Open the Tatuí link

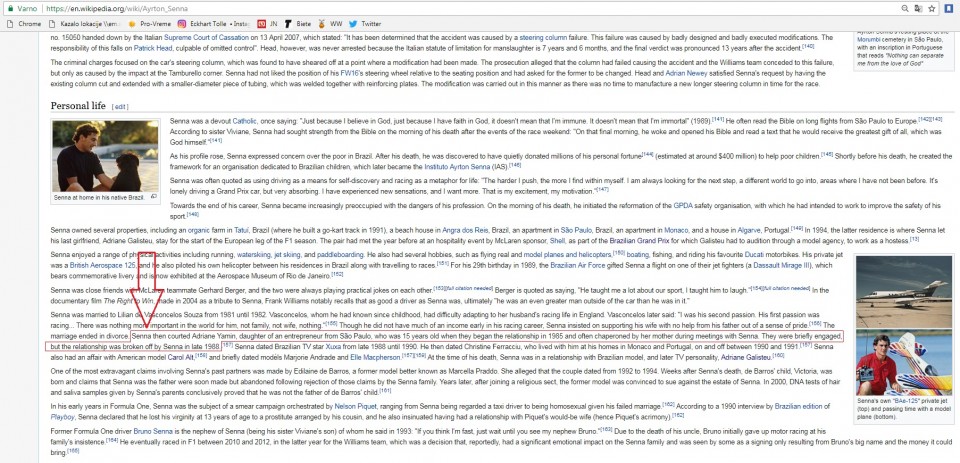pyautogui.click(x=241, y=230)
